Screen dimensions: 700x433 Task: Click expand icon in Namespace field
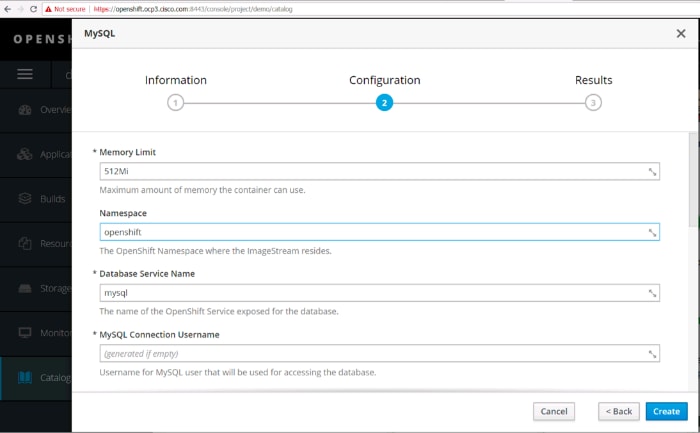(652, 233)
